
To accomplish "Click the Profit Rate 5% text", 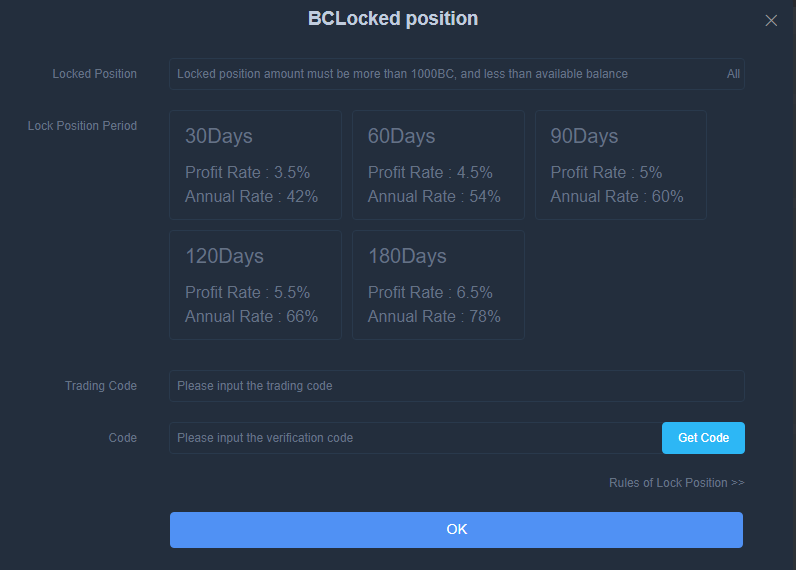I will click(x=606, y=172).
